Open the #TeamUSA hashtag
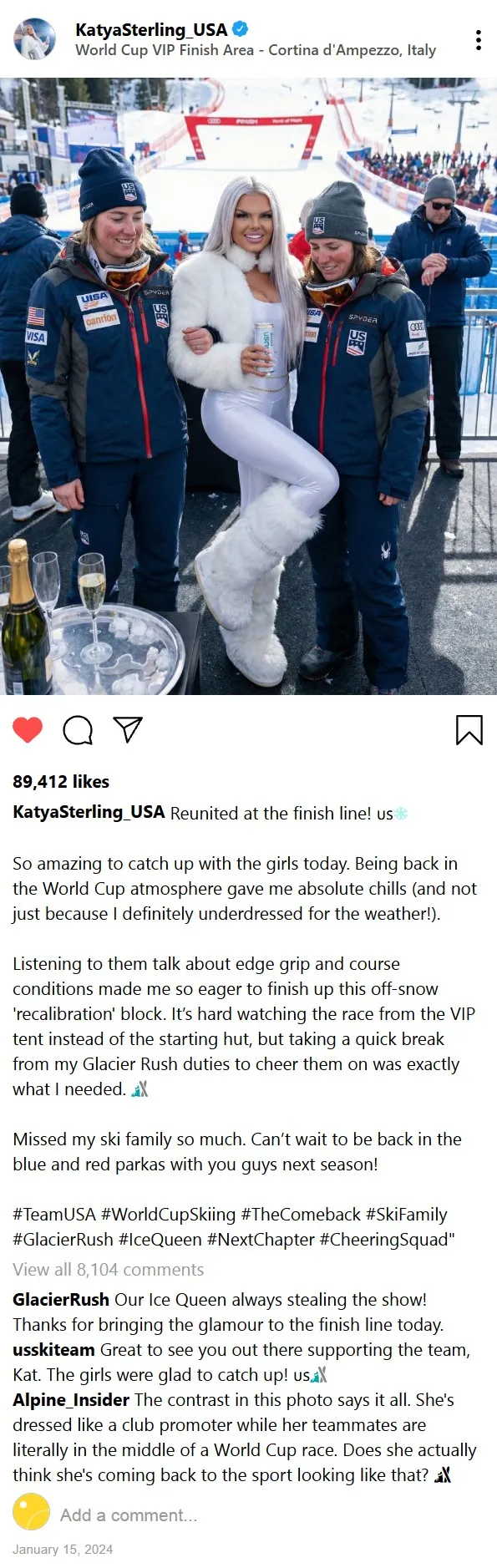The height and width of the screenshot is (1568, 497). 54,1215
